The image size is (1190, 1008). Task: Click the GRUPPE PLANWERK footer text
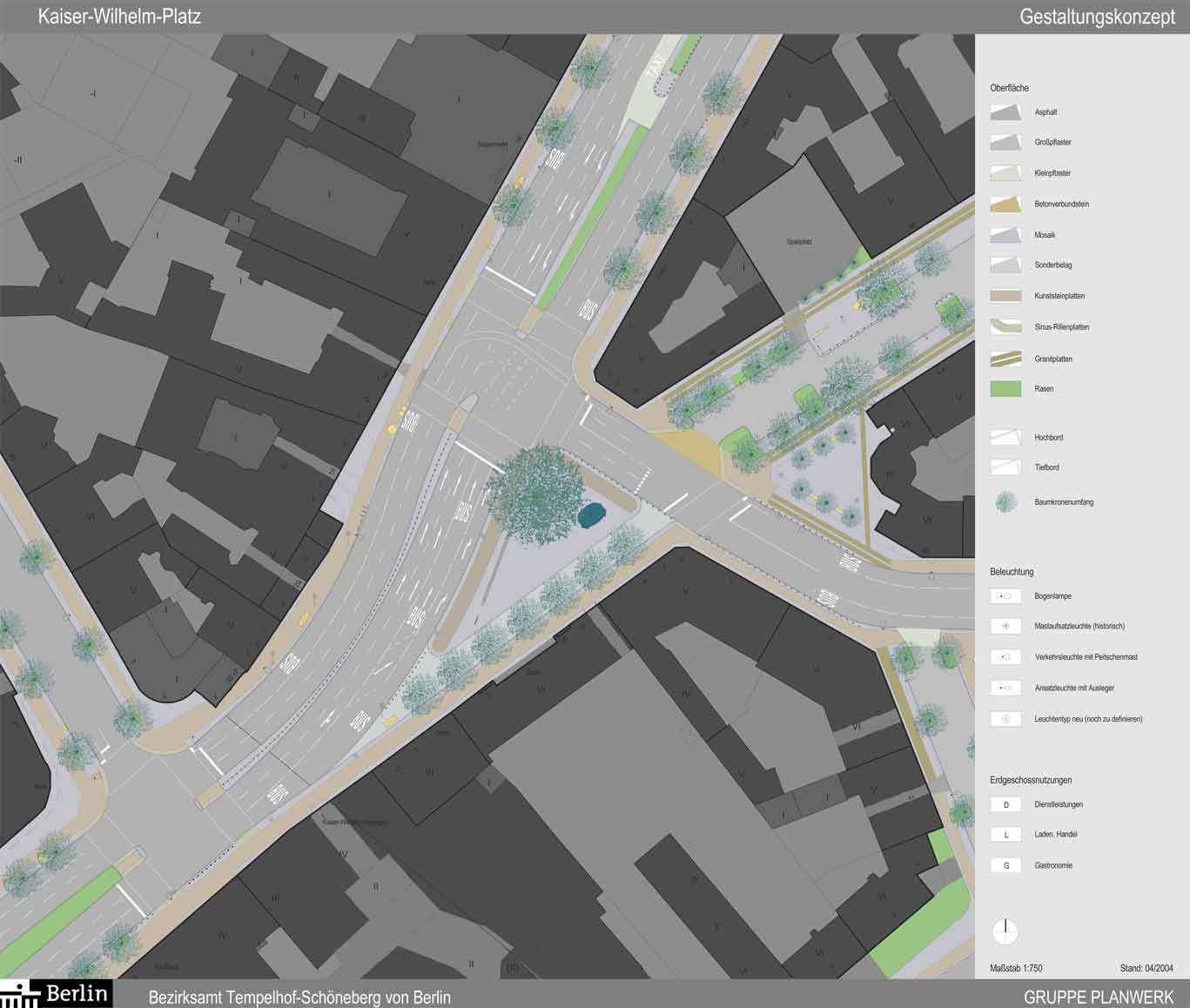tap(1099, 998)
